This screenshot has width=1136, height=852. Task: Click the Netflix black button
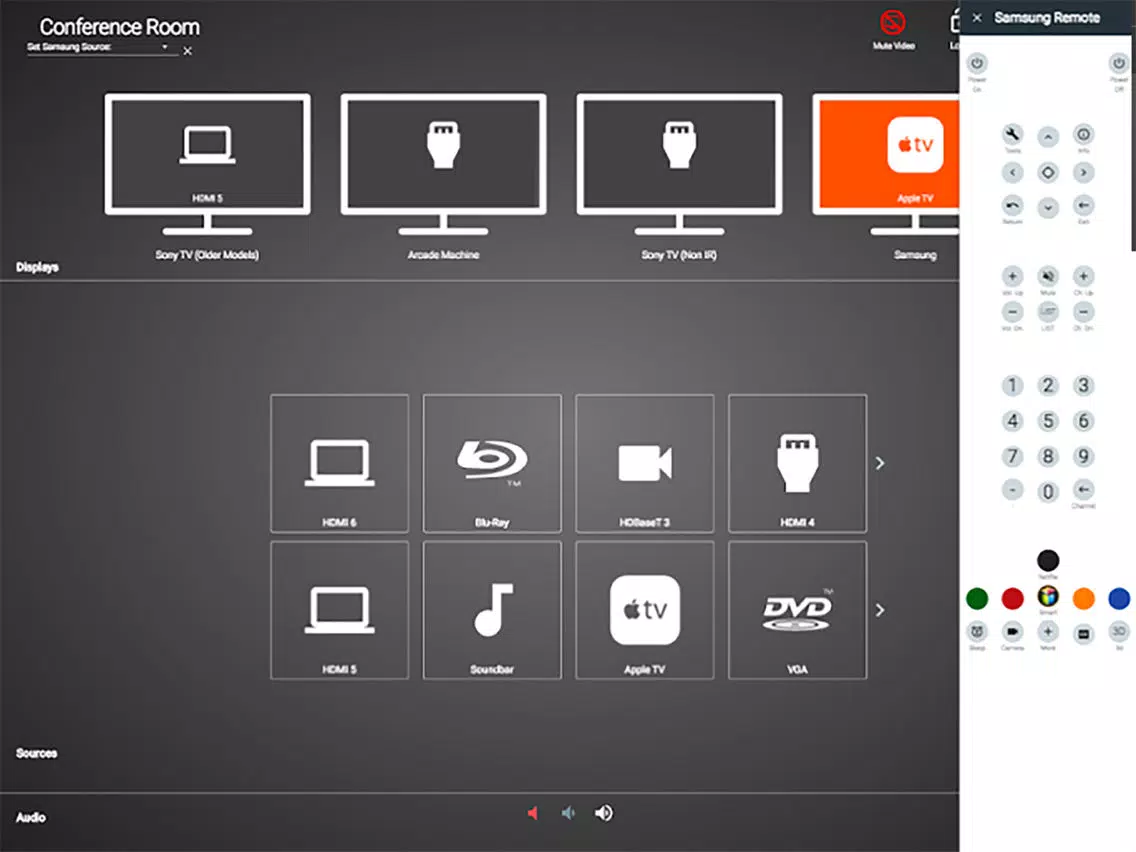coord(1048,560)
